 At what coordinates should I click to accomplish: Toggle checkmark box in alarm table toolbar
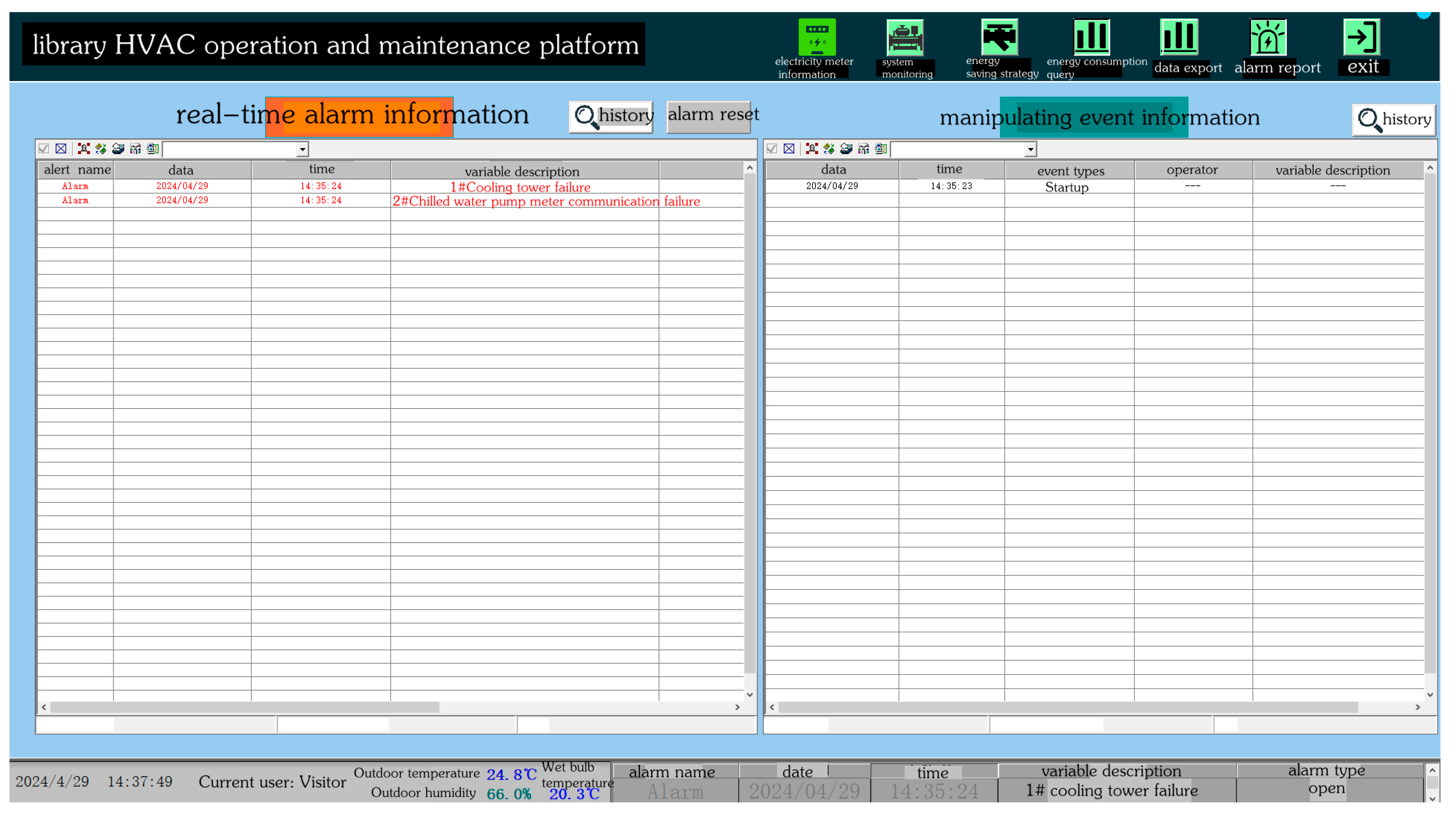44,148
